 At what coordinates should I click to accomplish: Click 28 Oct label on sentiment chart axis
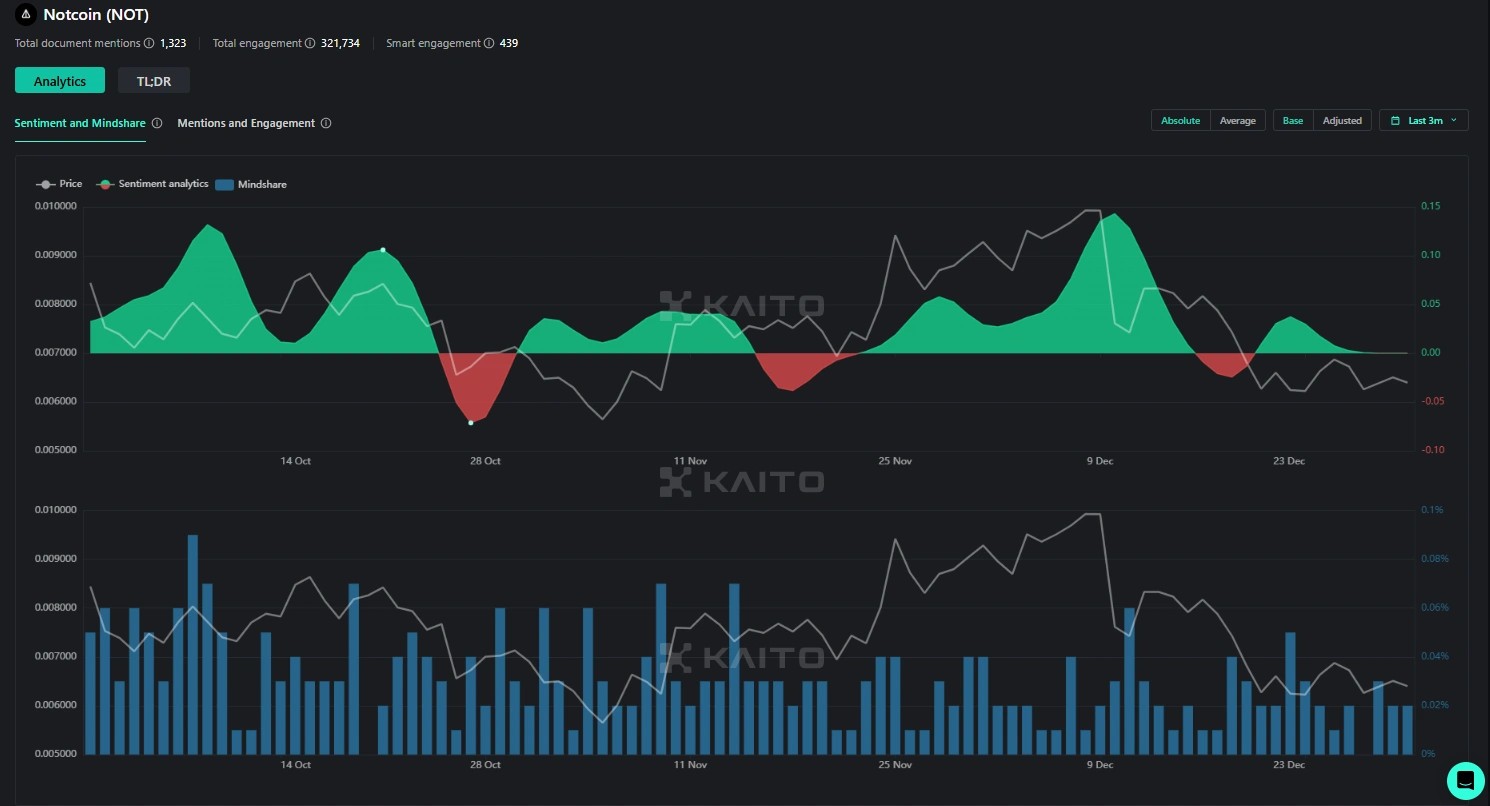click(x=485, y=461)
